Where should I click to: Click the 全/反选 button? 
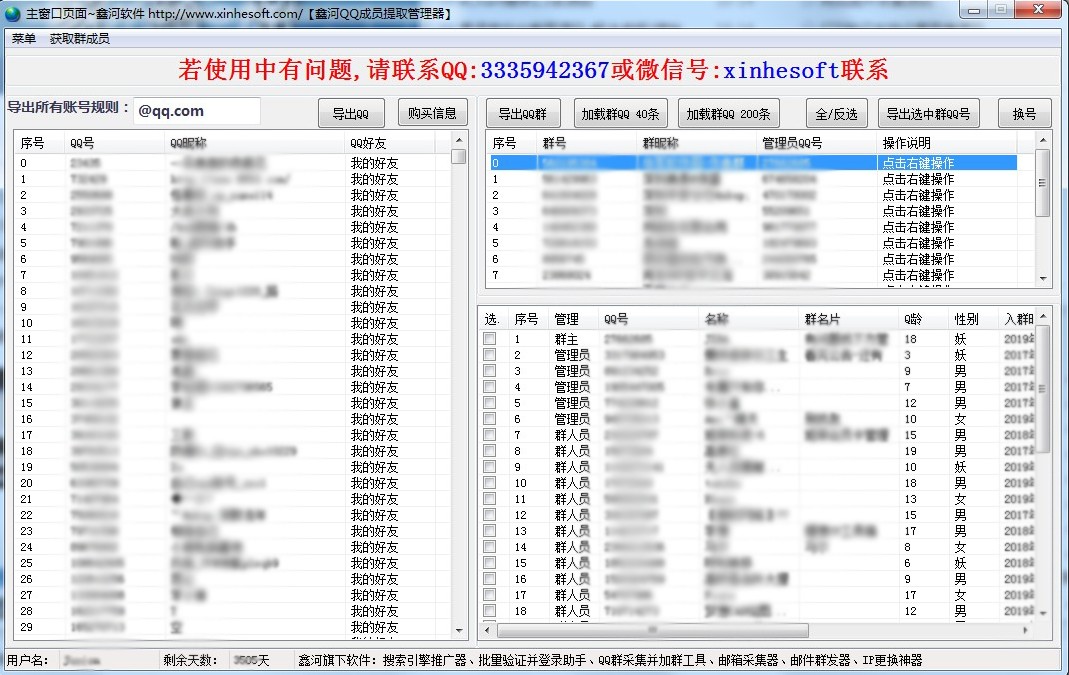pos(837,113)
